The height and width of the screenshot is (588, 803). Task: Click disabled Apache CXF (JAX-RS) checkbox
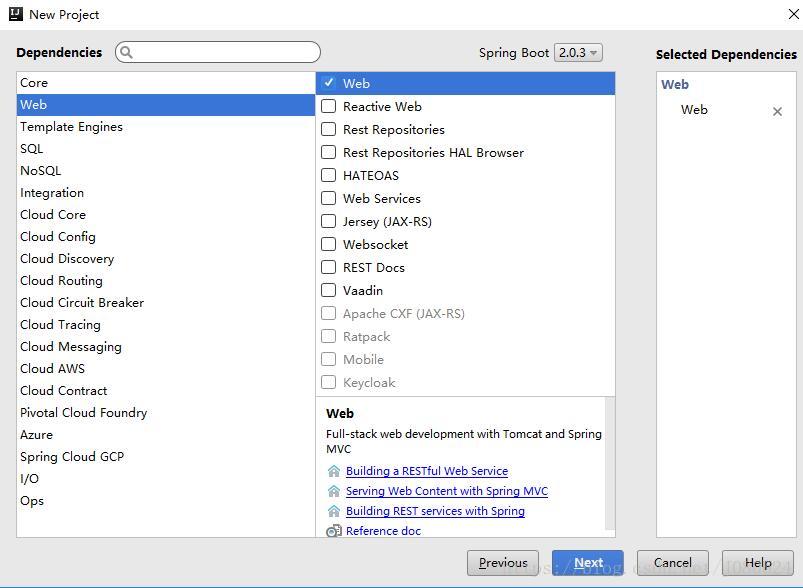[x=328, y=313]
